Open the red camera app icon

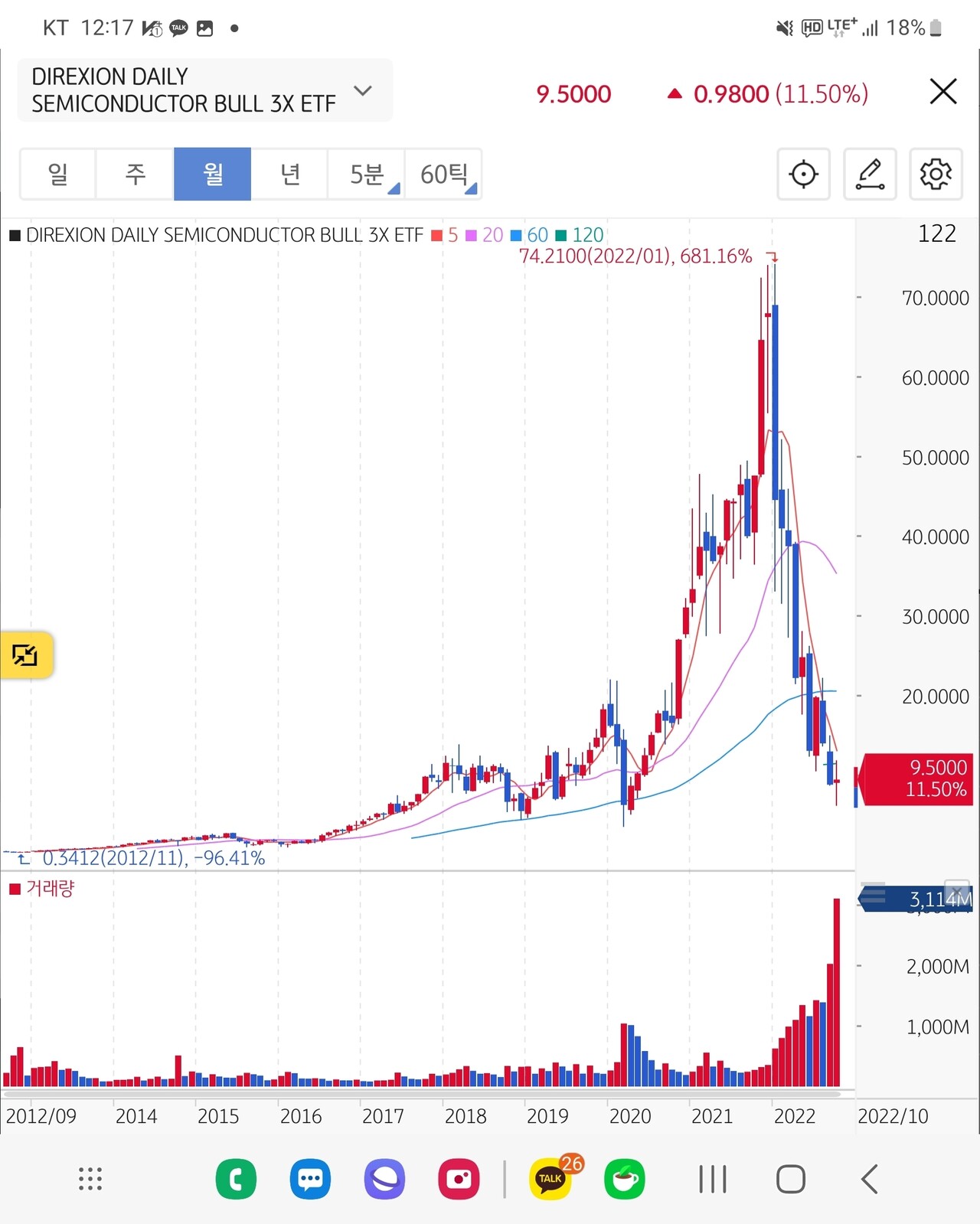(459, 1179)
